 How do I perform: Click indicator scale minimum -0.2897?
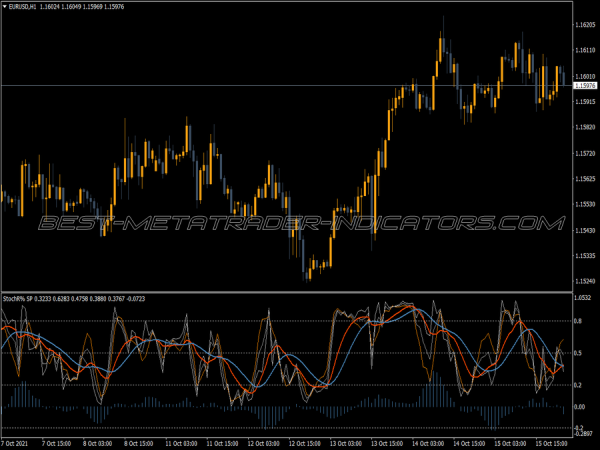coord(584,434)
